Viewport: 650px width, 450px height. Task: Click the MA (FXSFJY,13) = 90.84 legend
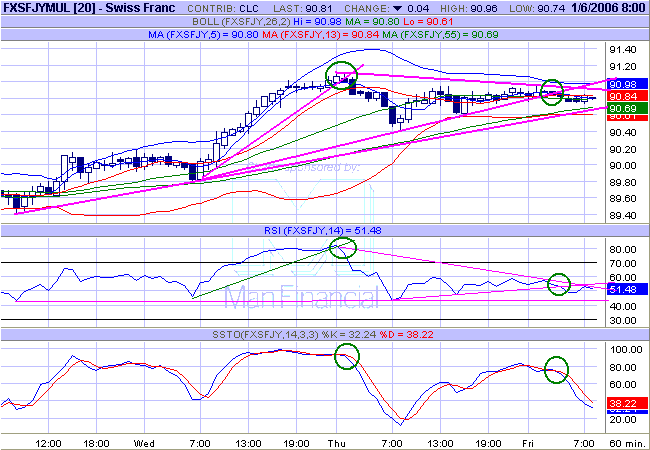click(x=320, y=35)
